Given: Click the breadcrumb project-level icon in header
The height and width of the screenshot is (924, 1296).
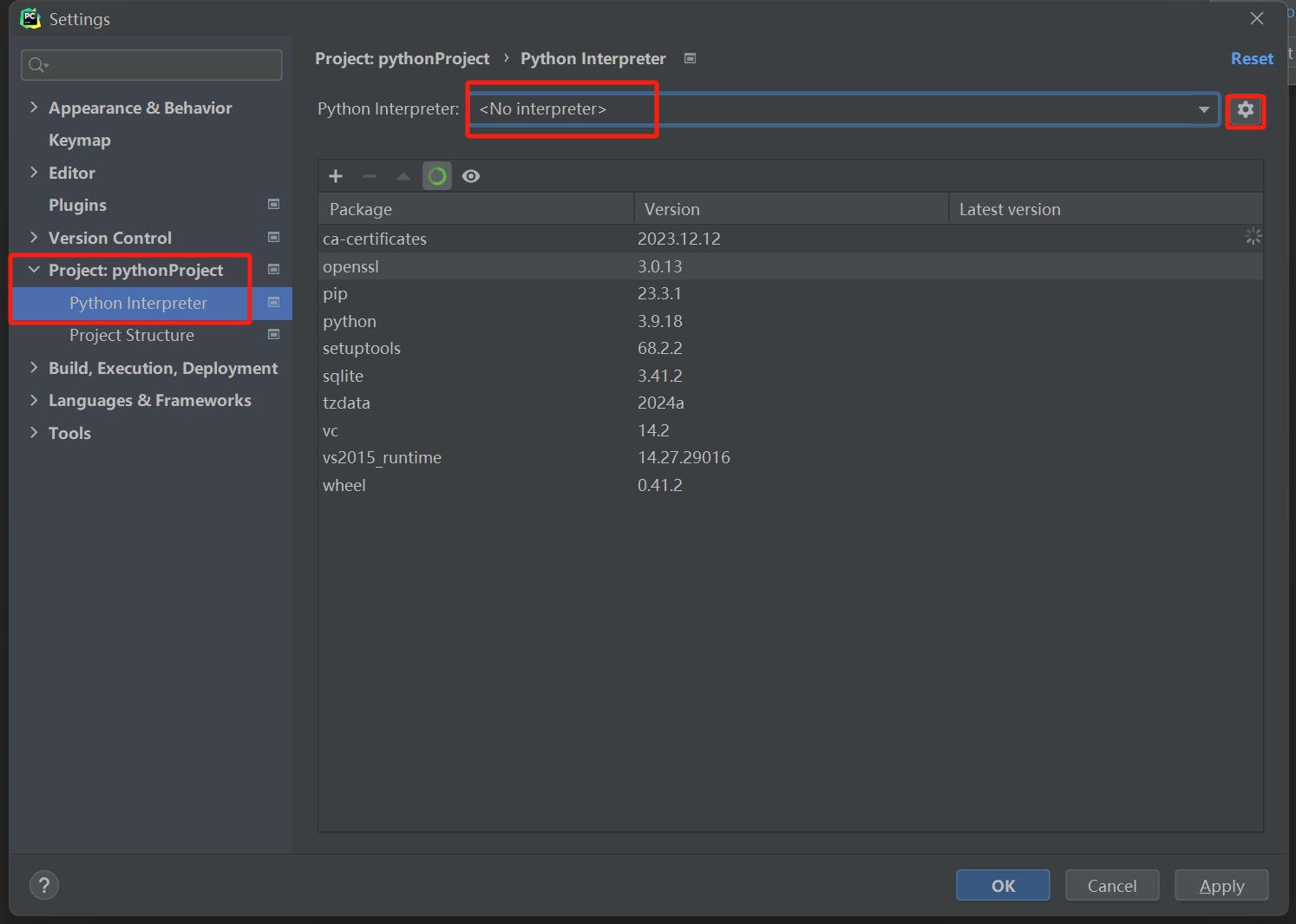Looking at the screenshot, I should [x=691, y=58].
